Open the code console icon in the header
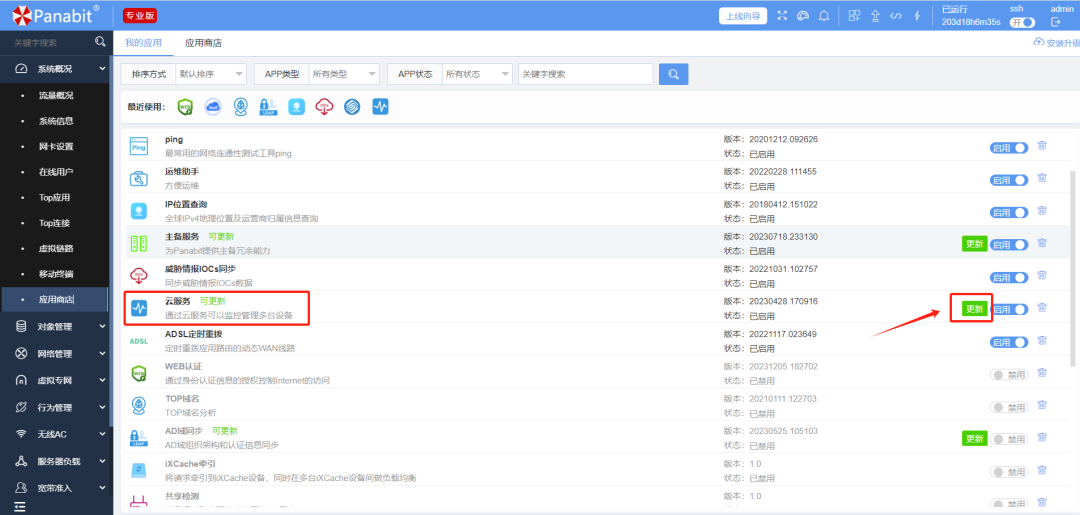This screenshot has height=515, width=1080. 896,16
